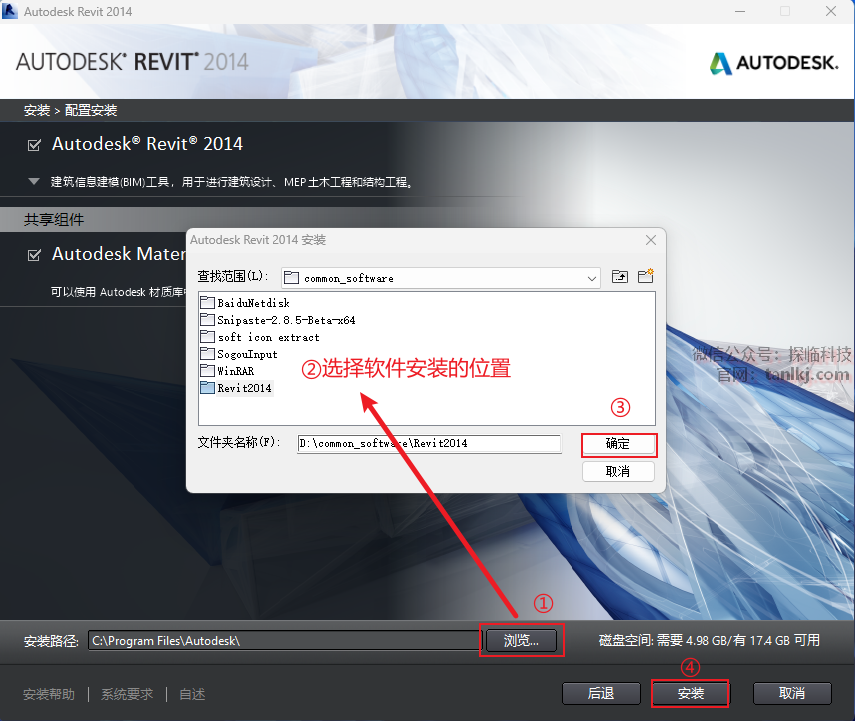Click the Autodesk logo in header
Viewport: 855px width, 721px height.
pyautogui.click(x=774, y=63)
